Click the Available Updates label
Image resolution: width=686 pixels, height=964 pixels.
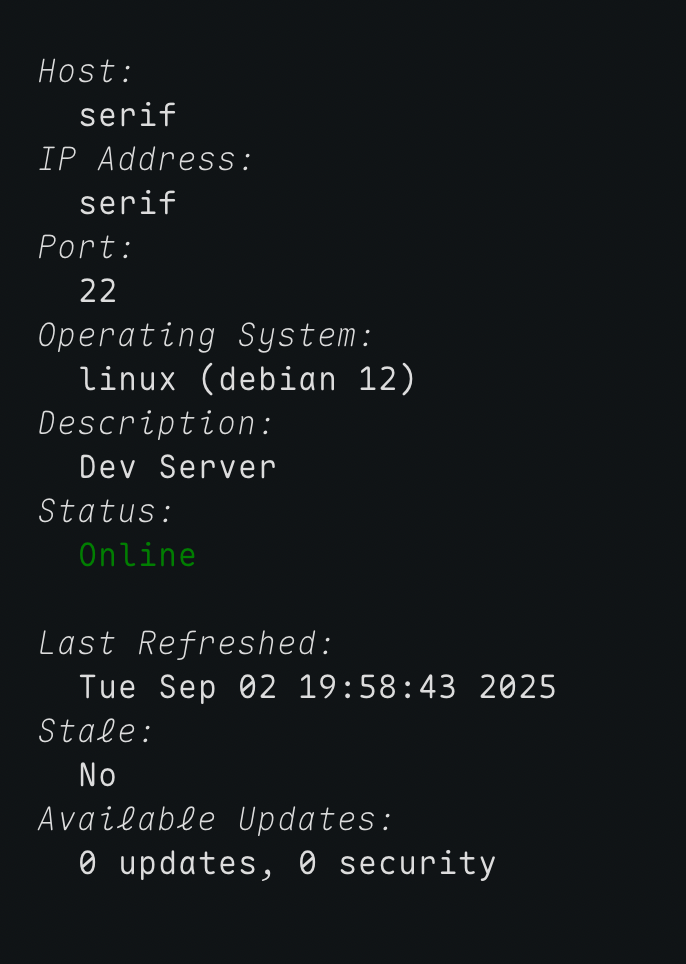point(216,819)
